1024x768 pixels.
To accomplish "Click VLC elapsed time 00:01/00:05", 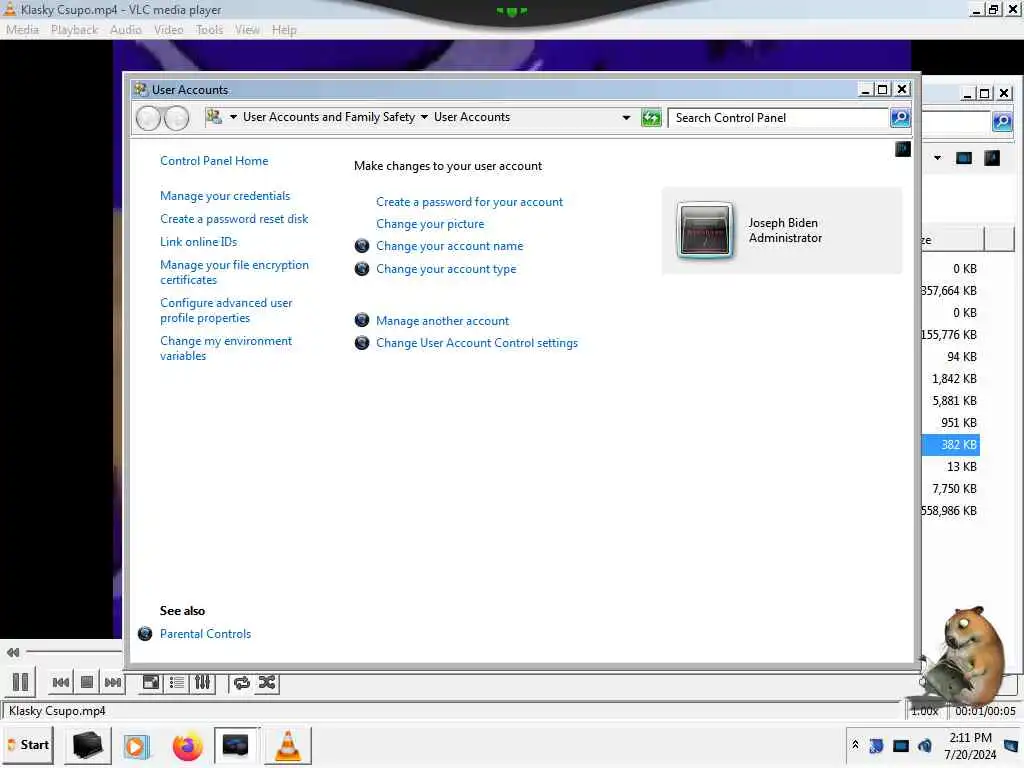I will pos(985,711).
